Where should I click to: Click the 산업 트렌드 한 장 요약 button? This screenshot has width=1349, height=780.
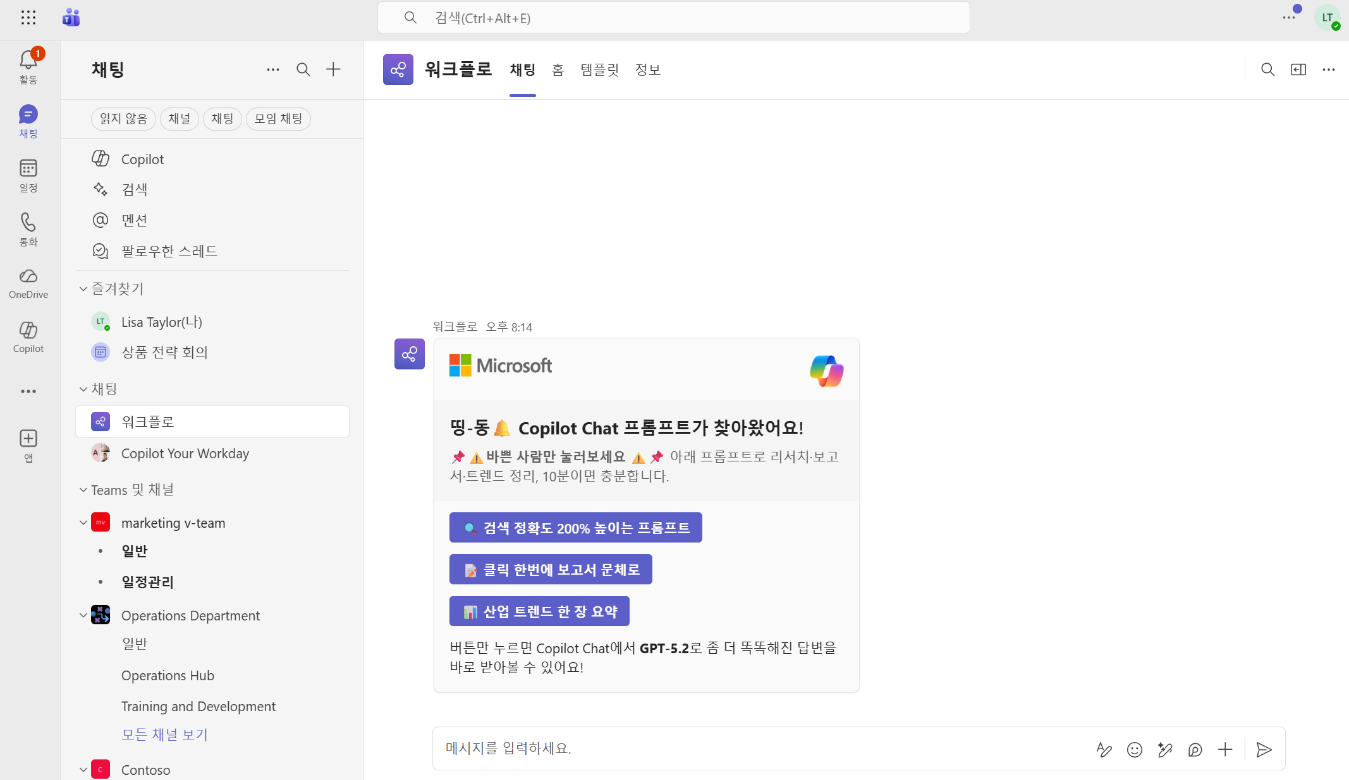[539, 610]
